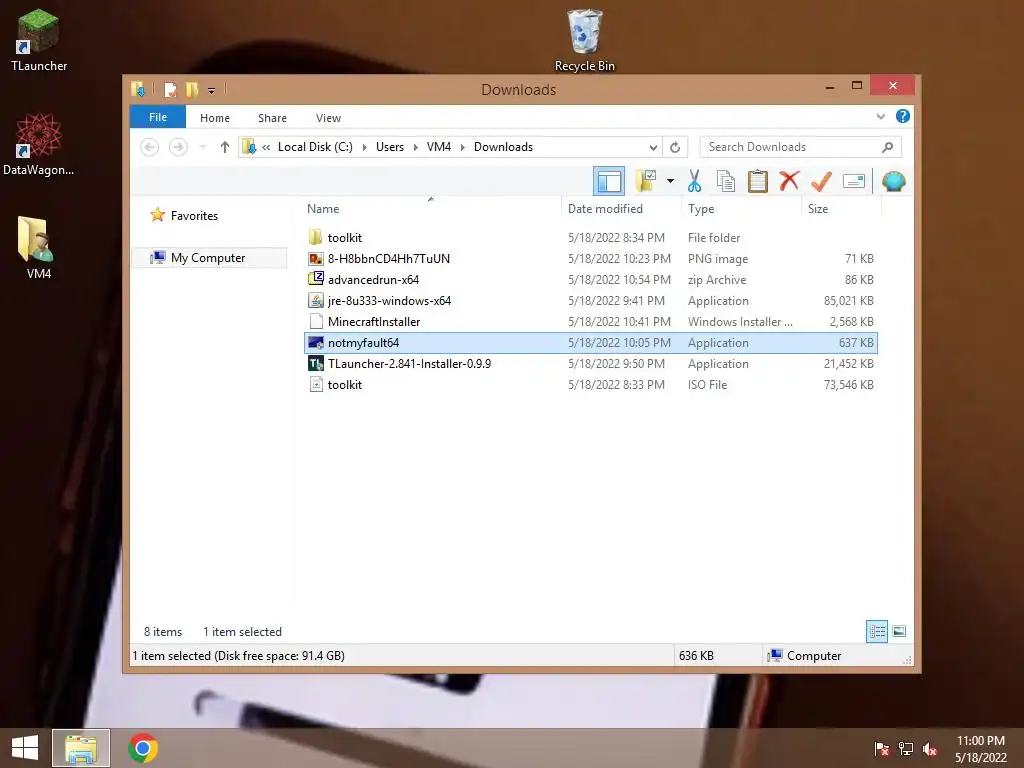1024x768 pixels.
Task: Open the File ribbon tab
Action: [158, 117]
